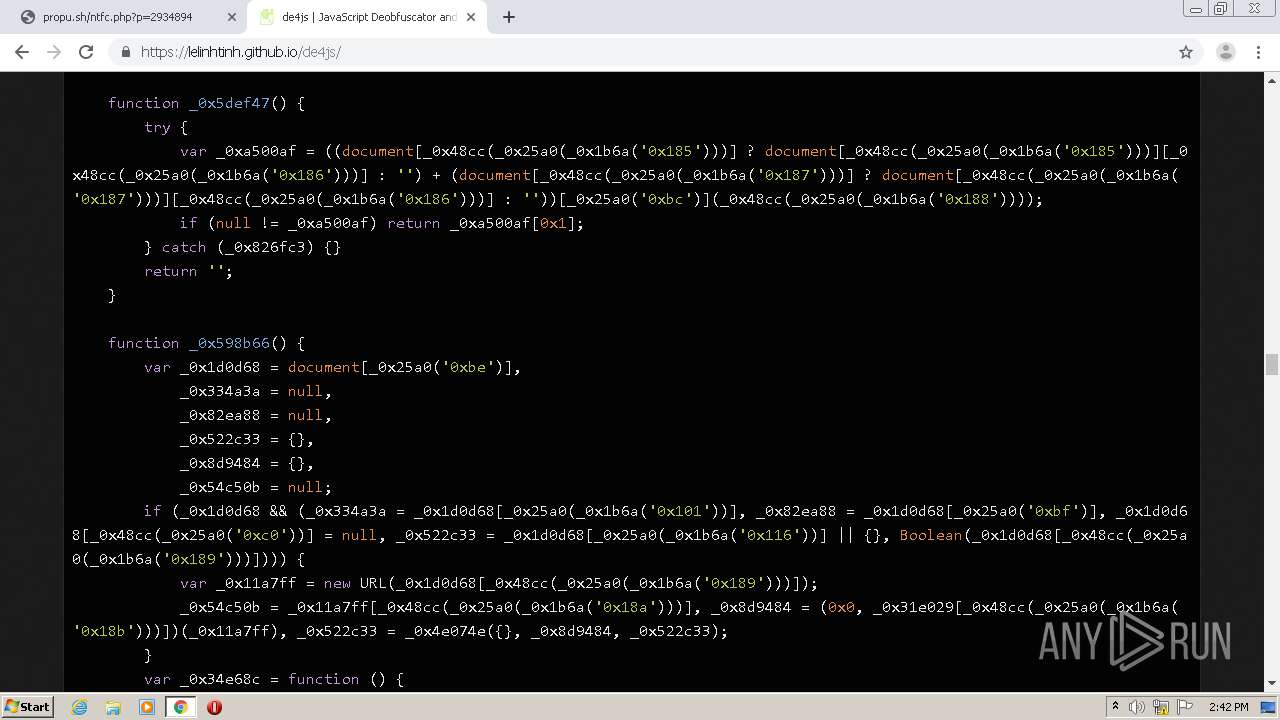
Task: Go back to the previous page
Action: (22, 52)
